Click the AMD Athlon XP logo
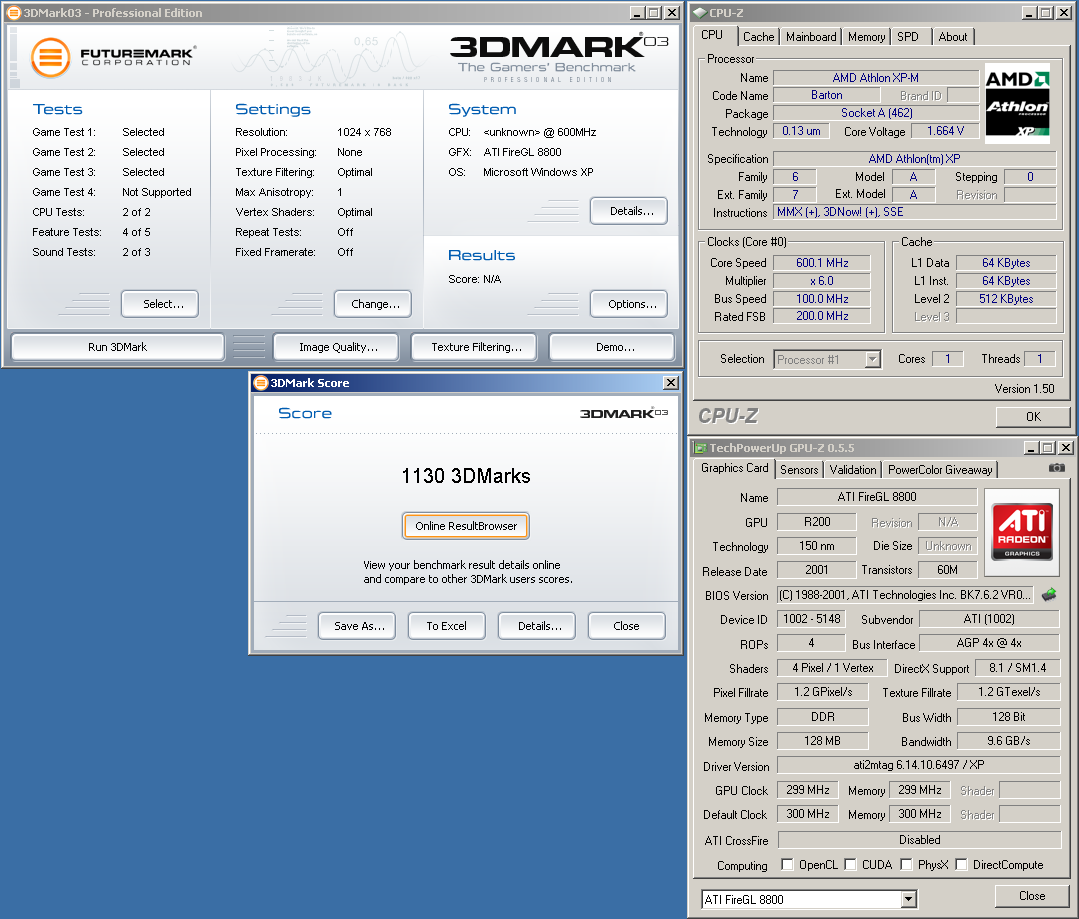This screenshot has height=919, width=1079. pos(1017,101)
